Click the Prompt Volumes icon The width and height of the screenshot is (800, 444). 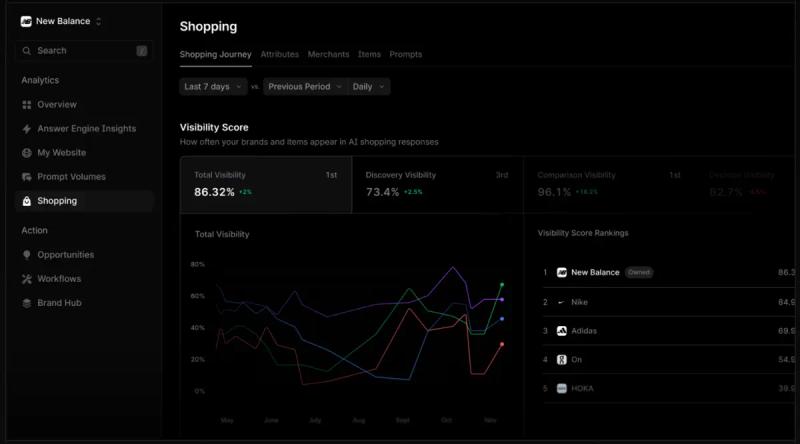pos(27,177)
